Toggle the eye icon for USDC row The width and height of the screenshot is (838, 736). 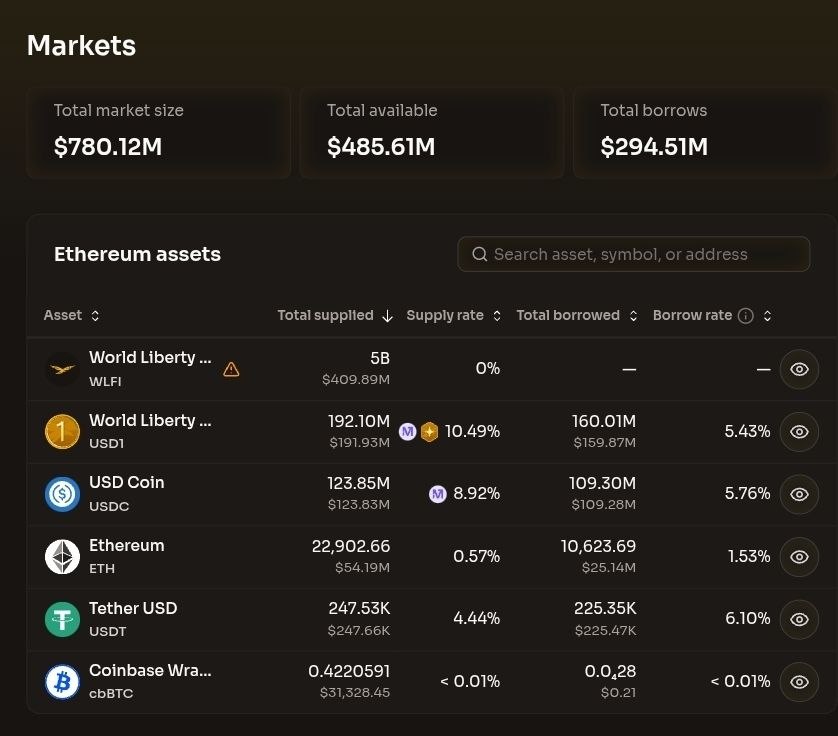point(799,494)
